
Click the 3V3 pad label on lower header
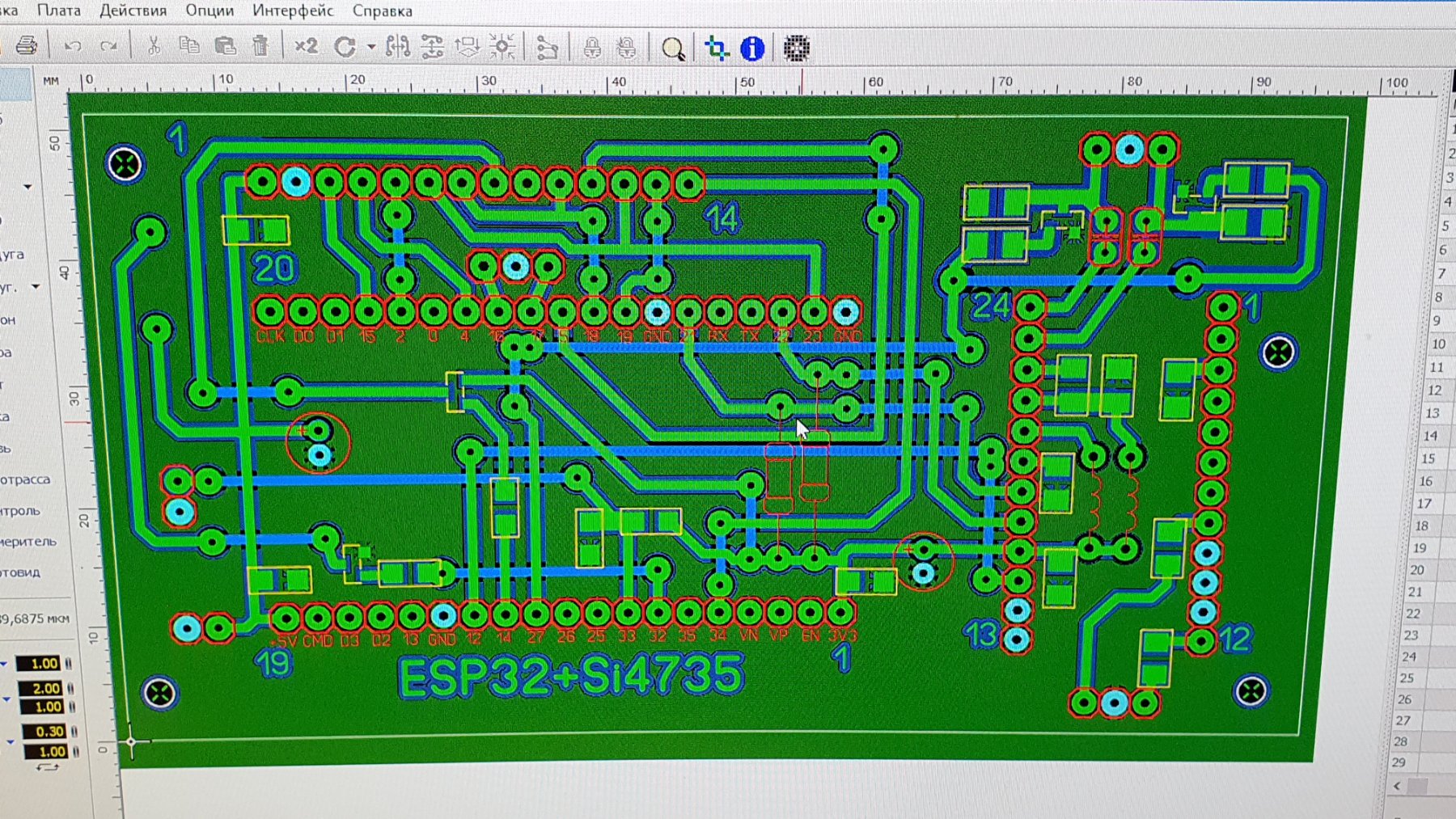pyautogui.click(x=842, y=635)
